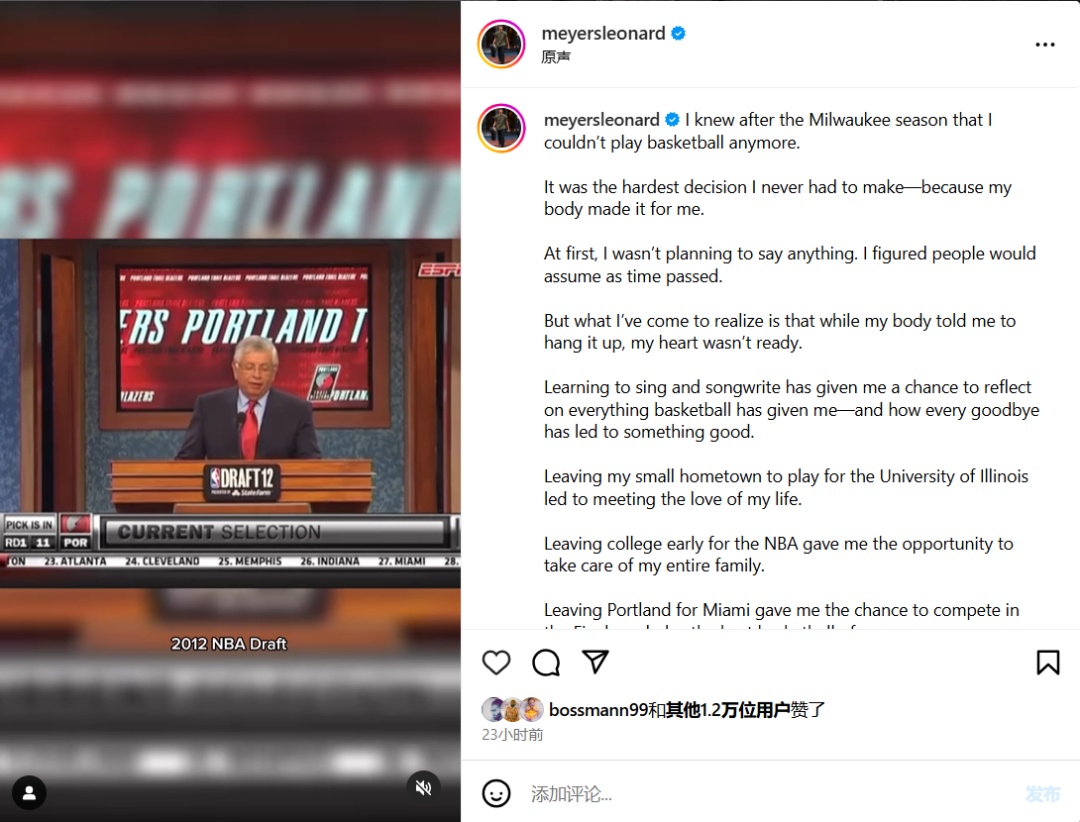The height and width of the screenshot is (822, 1080).
Task: Click the liker avatars next to bossmann99
Action: point(512,709)
